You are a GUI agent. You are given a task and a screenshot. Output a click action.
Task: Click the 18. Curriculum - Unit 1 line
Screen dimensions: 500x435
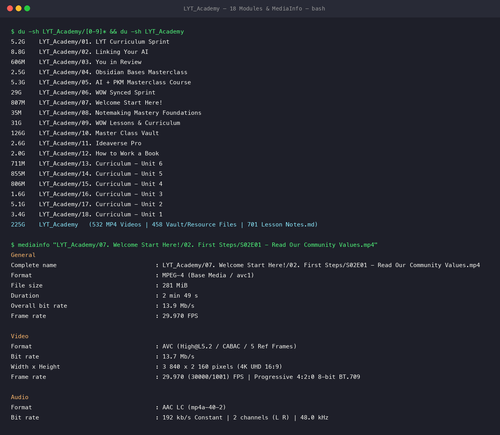[x=87, y=214]
